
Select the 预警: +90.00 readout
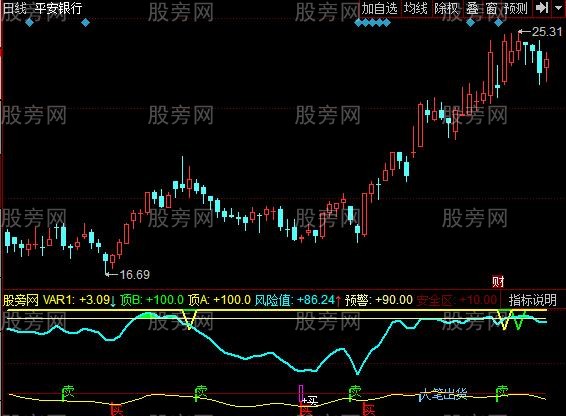379,300
